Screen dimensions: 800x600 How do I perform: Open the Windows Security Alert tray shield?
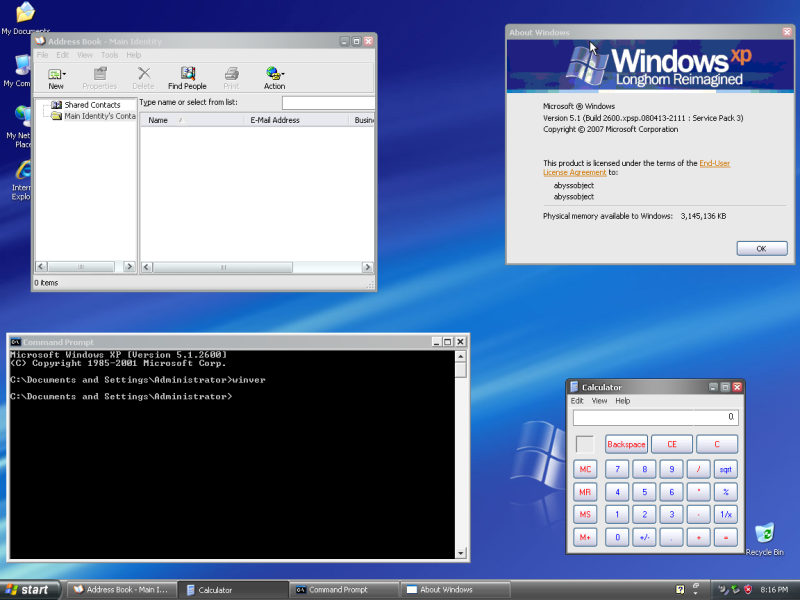tap(747, 590)
